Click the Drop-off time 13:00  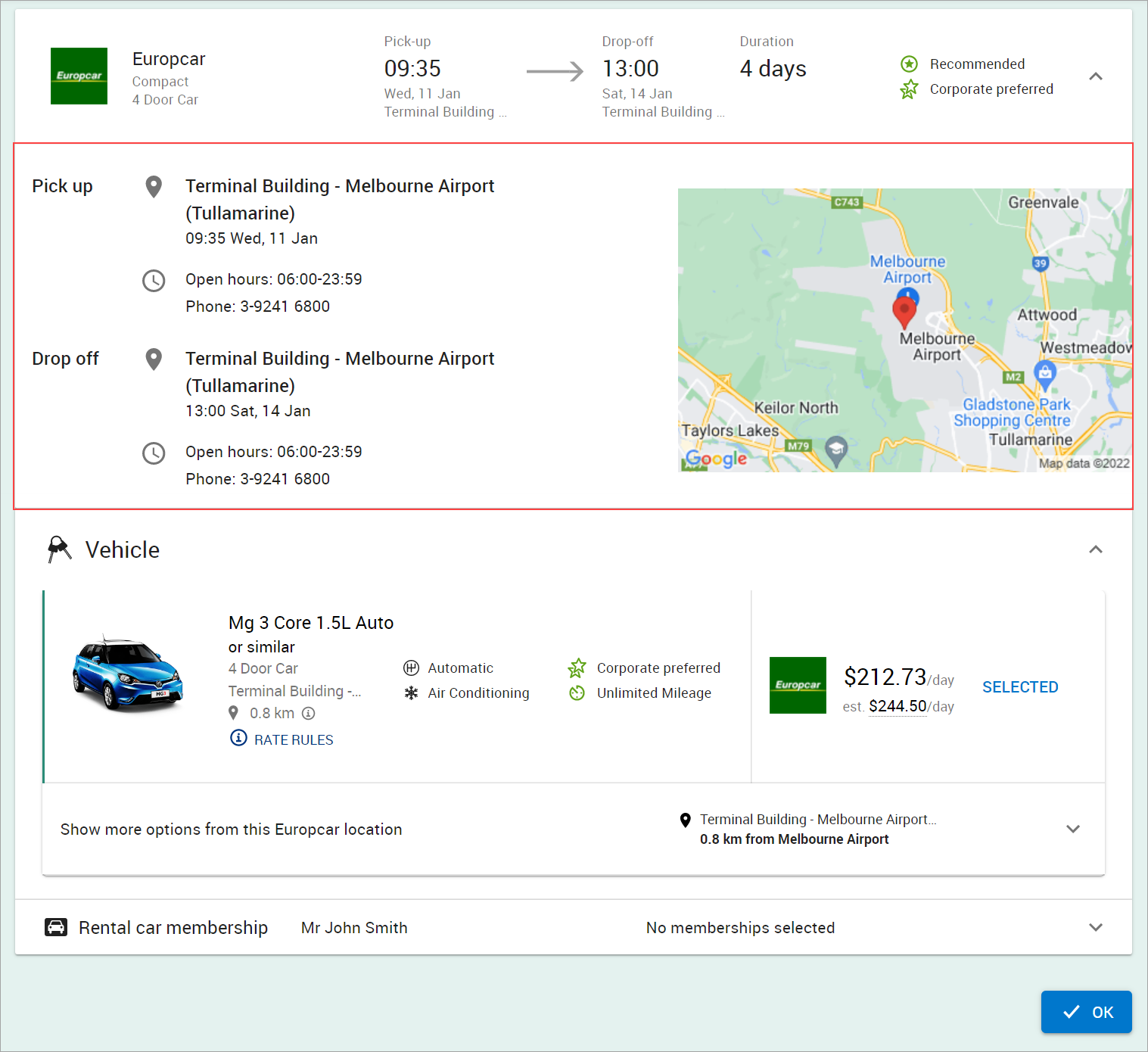[630, 69]
